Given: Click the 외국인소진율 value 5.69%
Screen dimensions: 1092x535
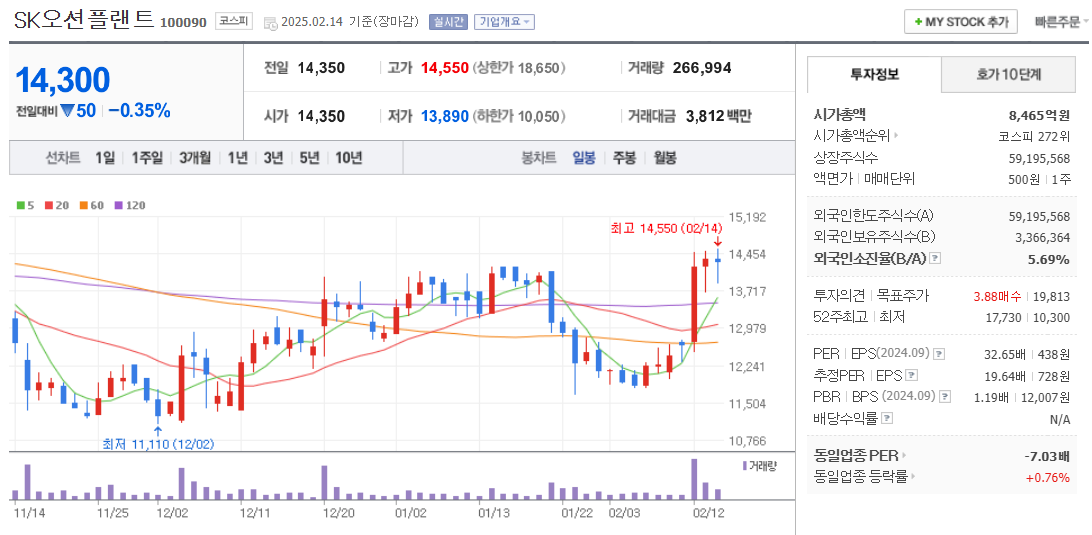Looking at the screenshot, I should (1049, 259).
